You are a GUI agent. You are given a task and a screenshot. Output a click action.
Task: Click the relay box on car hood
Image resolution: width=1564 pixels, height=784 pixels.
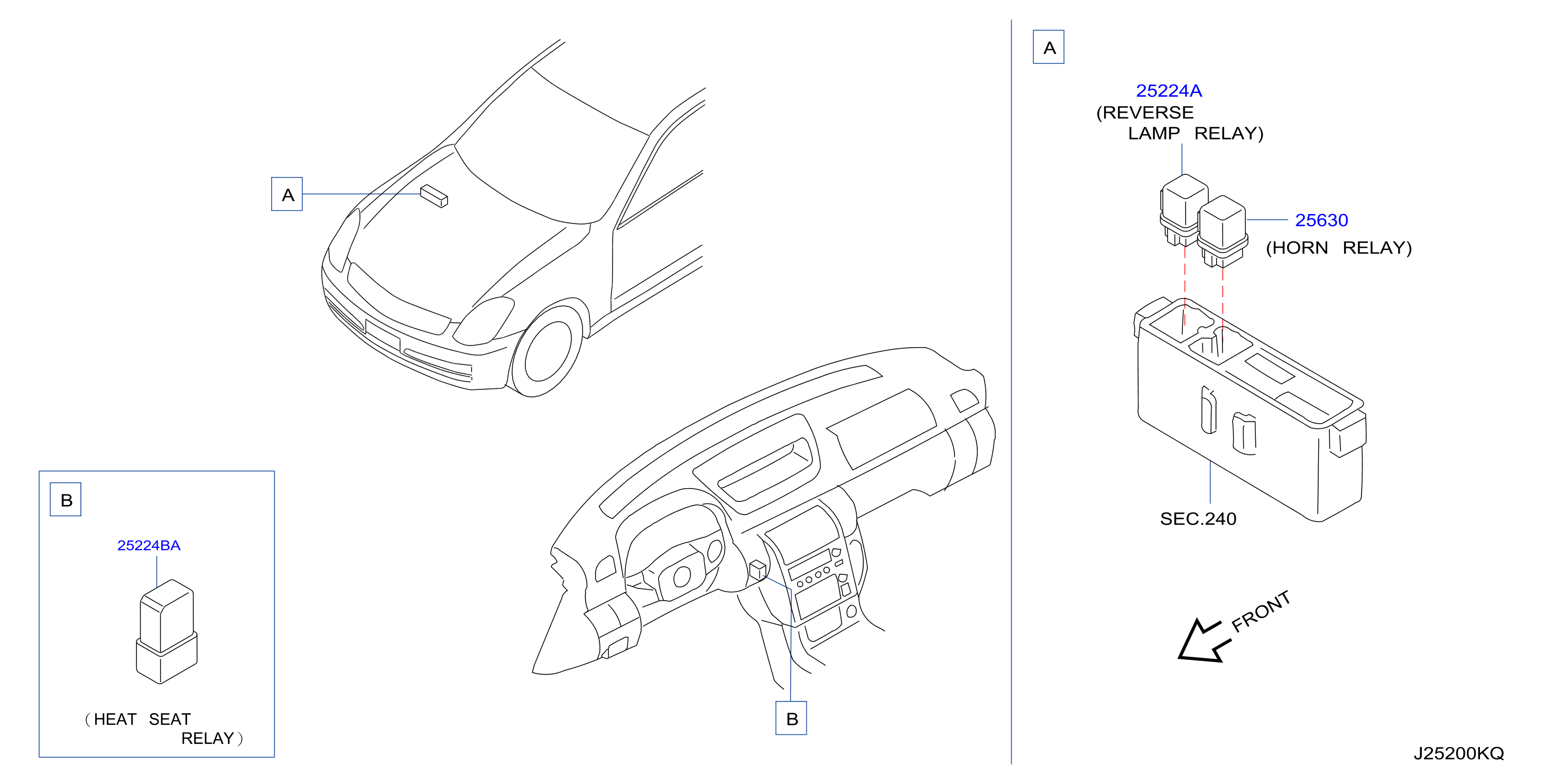tap(434, 195)
